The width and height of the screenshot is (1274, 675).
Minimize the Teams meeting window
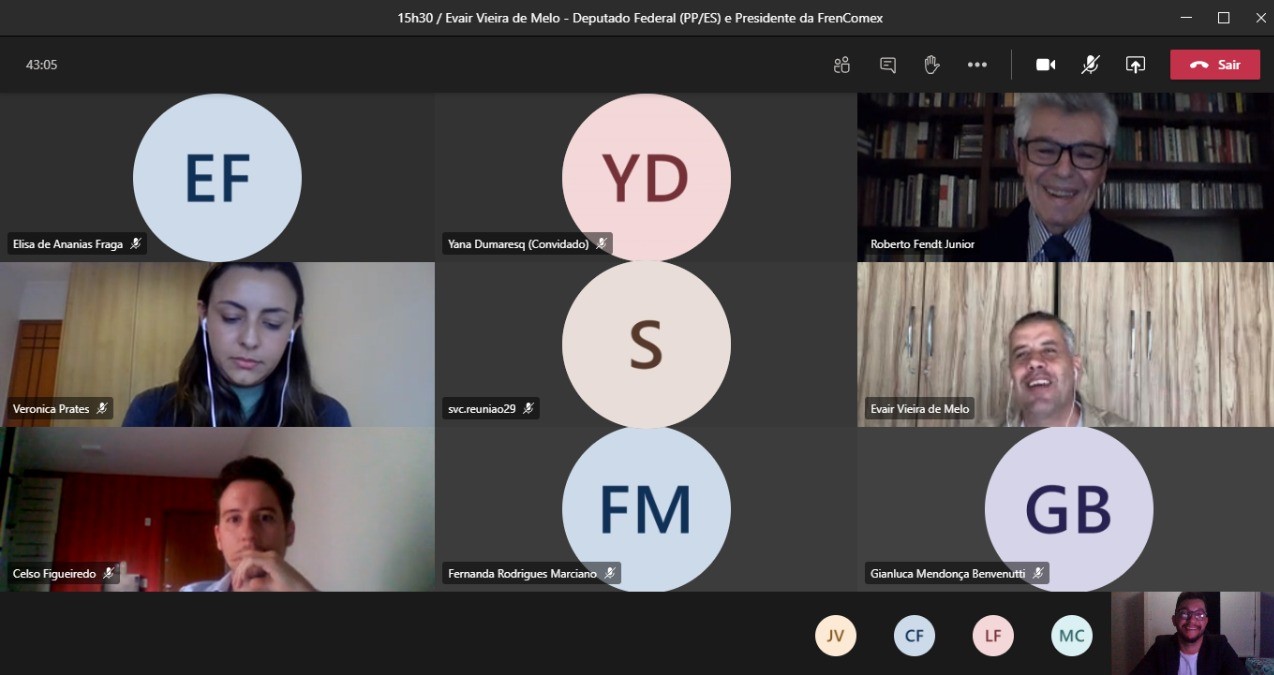coord(1186,18)
